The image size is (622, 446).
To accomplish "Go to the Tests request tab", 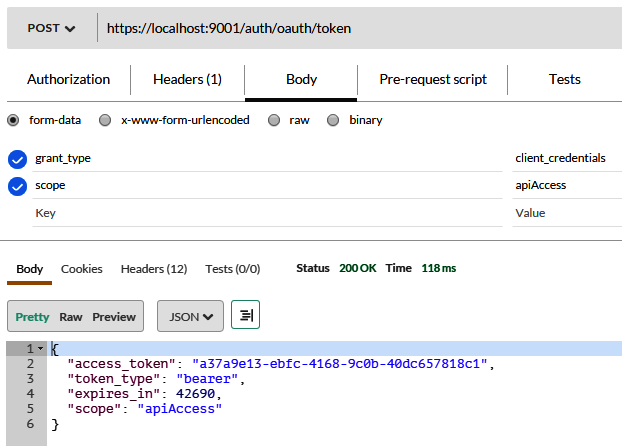I will (564, 79).
